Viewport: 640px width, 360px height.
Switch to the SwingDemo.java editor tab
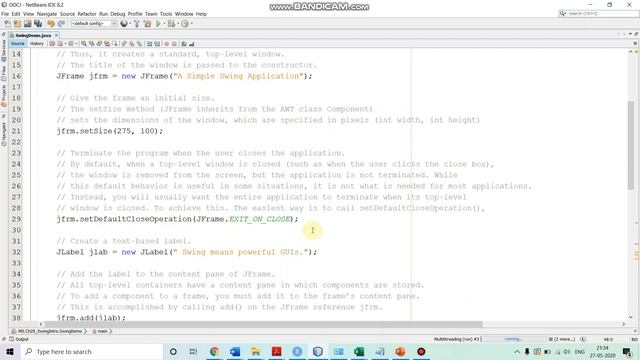coord(33,36)
